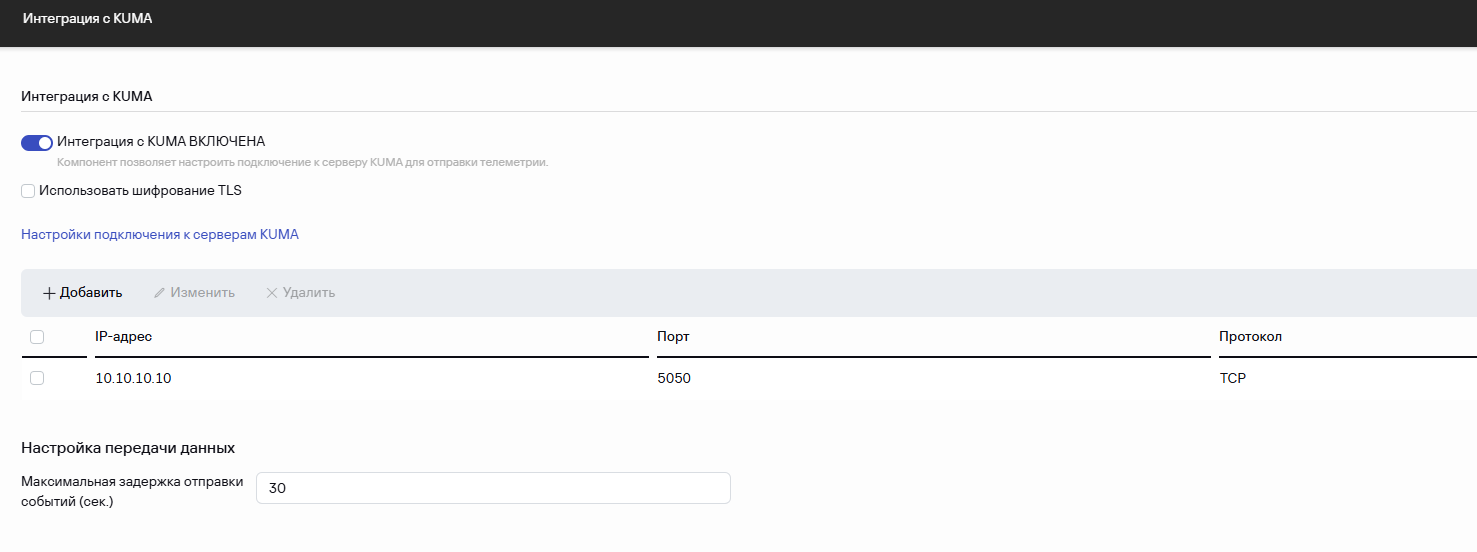Open Настройки подключения к серверам KUMA link
Image resolution: width=1477 pixels, height=552 pixels.
point(160,235)
